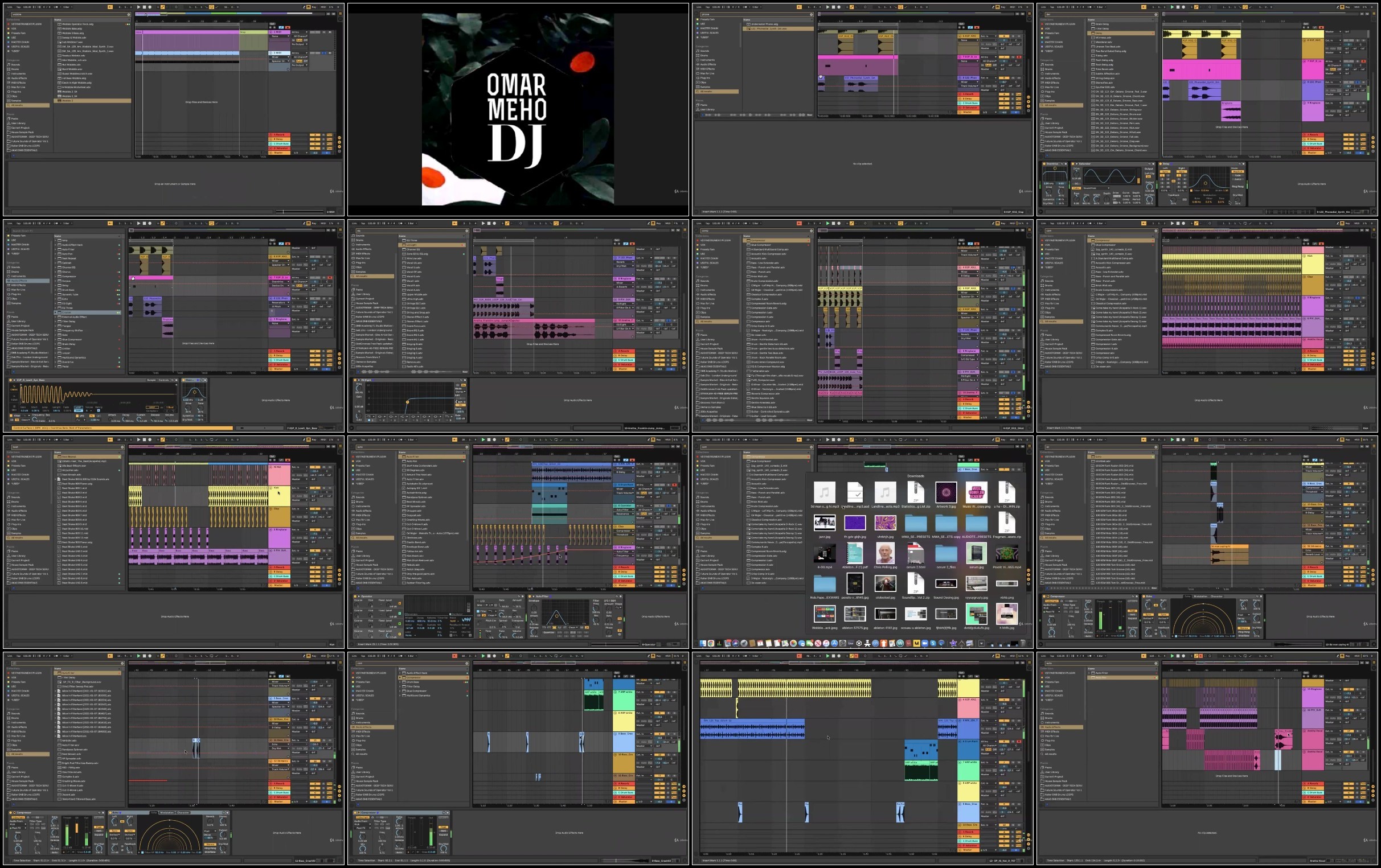Click the 'Erosion' entry in the Audio Effects list
This screenshot has height=868, width=1381.
click(88, 313)
